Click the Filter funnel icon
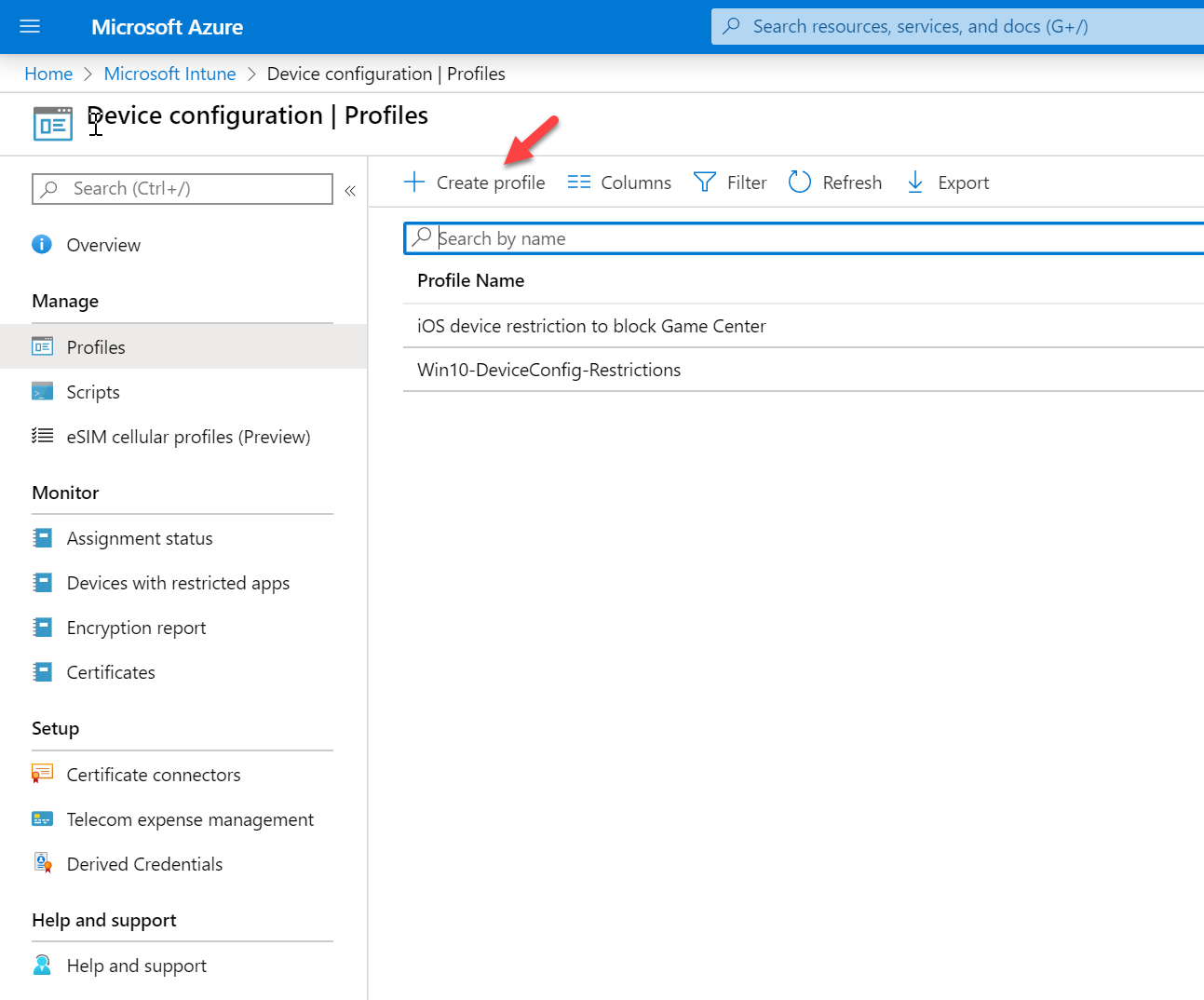Screen dimensions: 1204x1000 click(705, 182)
